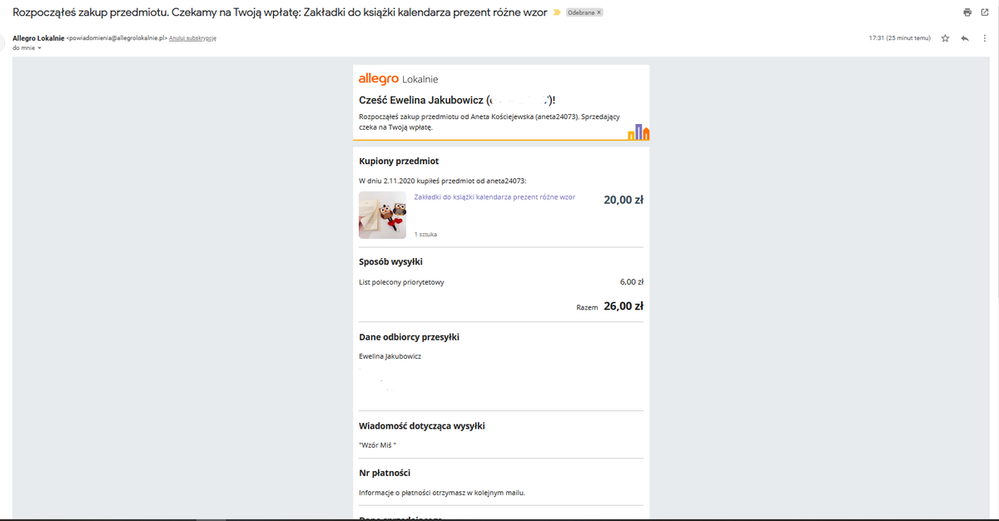The width and height of the screenshot is (999, 521).
Task: Click the owl bookmarks product thumbnail
Action: coord(382,215)
